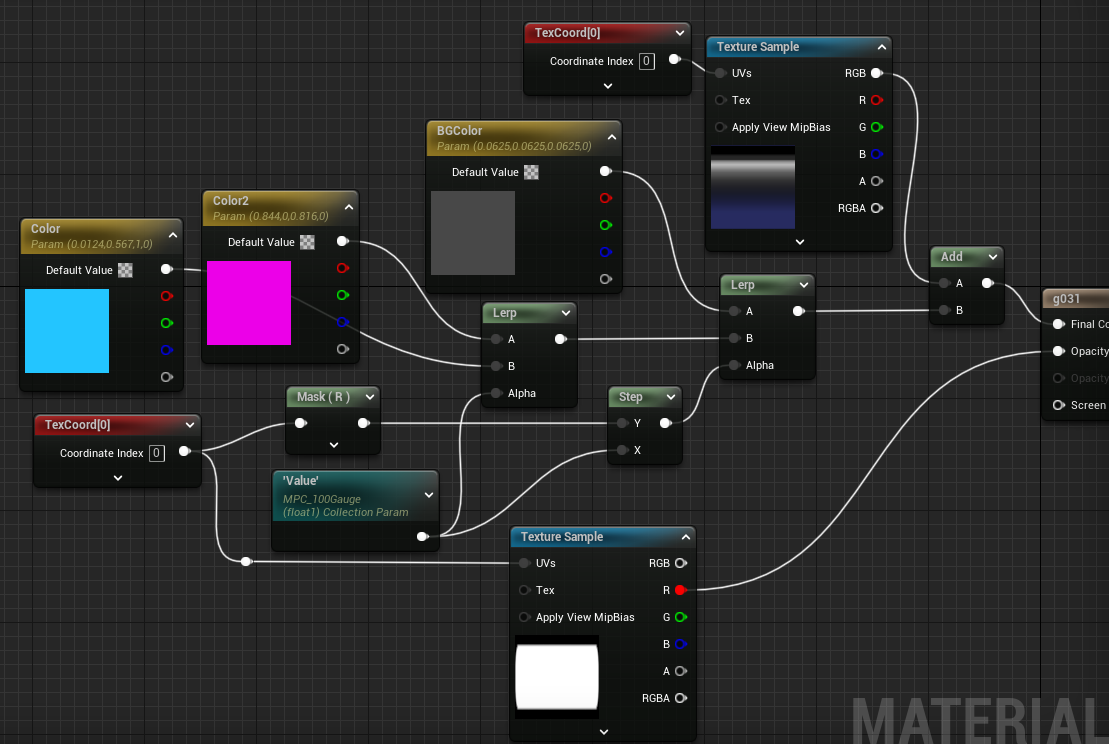Click the X input pin of Step node
1109x744 pixels.
point(622,450)
